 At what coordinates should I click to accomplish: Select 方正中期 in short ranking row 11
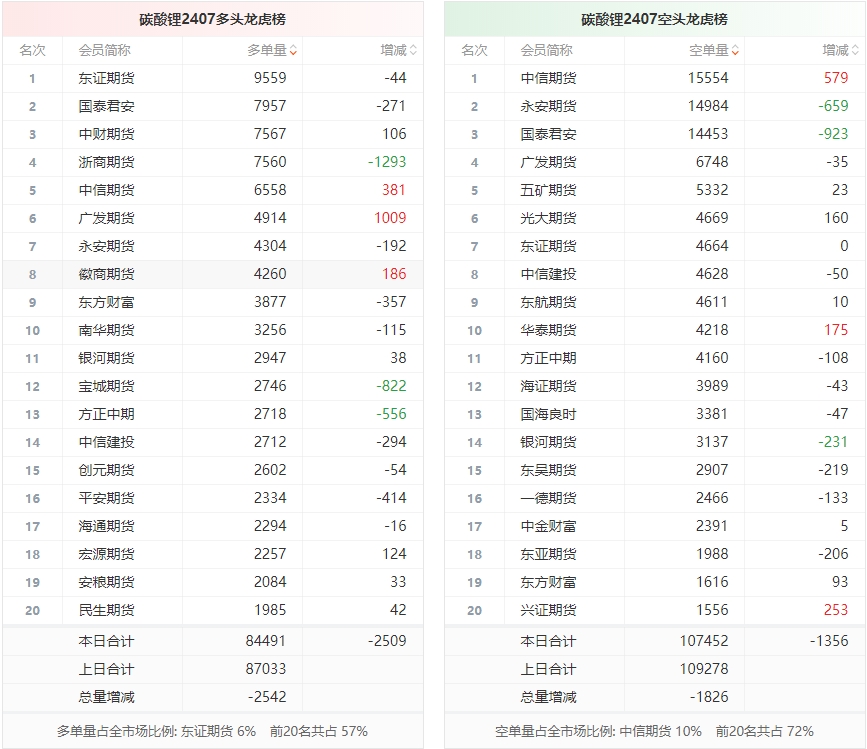point(548,358)
